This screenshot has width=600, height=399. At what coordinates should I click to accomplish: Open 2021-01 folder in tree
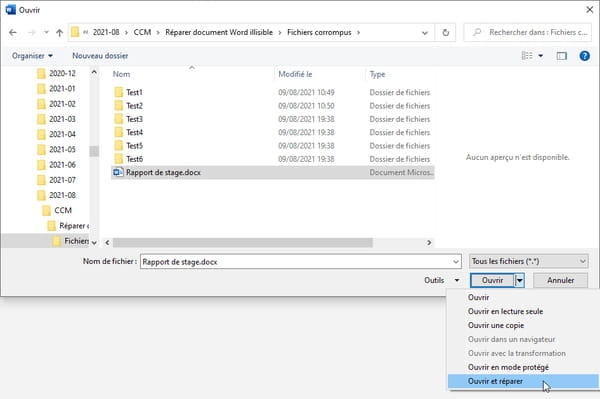coord(56,89)
